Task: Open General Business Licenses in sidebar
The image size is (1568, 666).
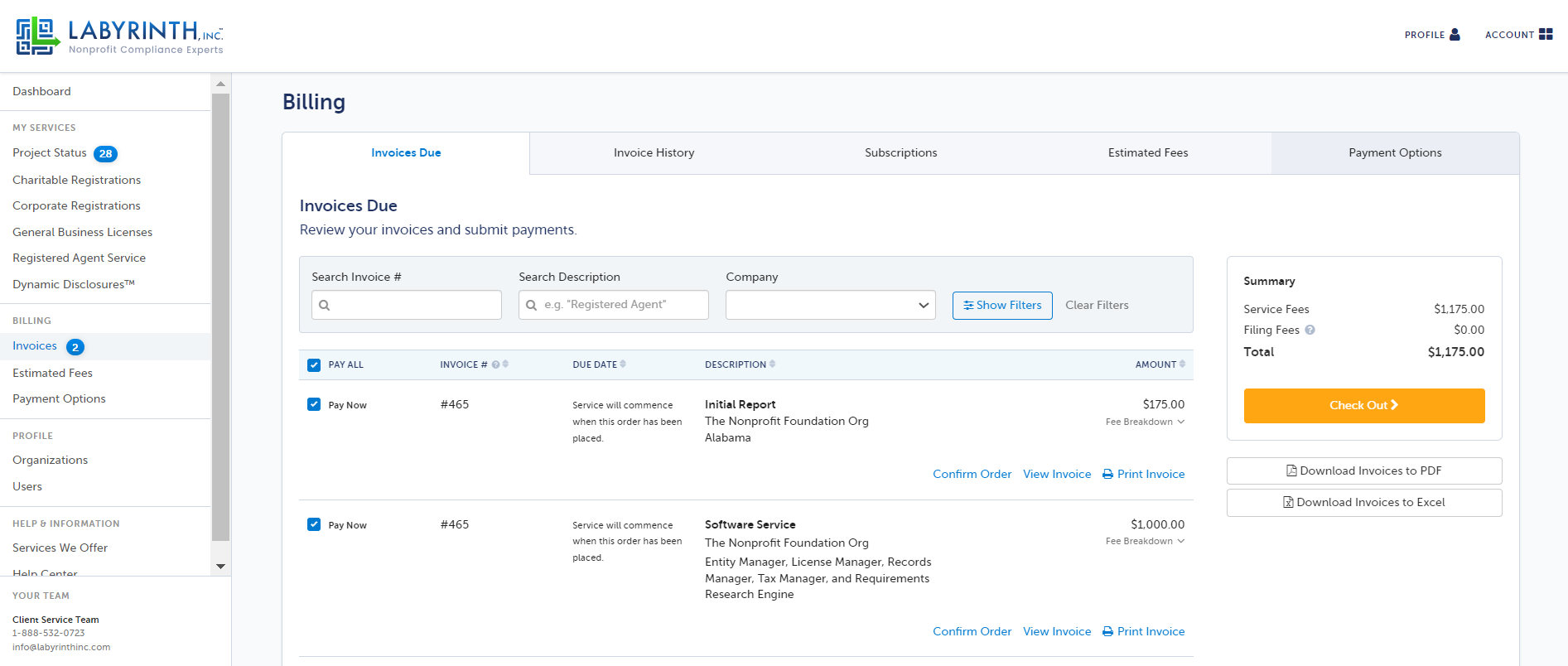Action: point(82,232)
